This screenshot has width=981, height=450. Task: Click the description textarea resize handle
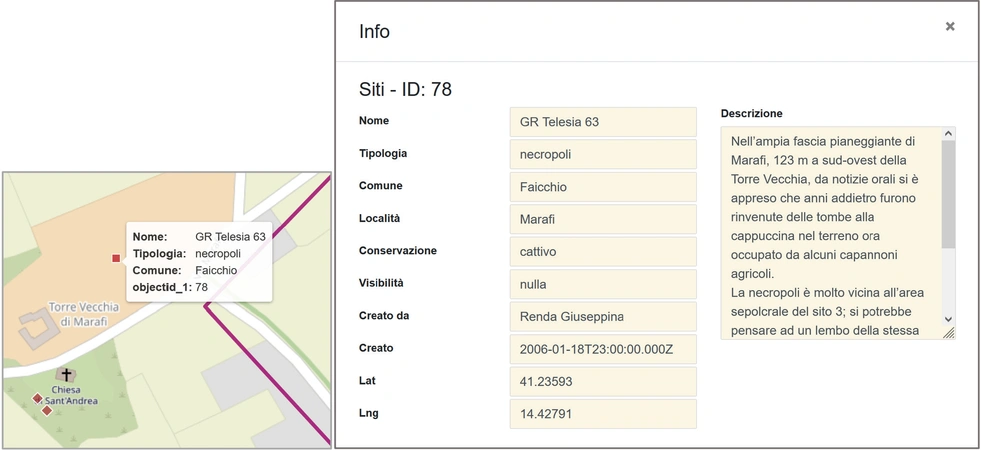[x=948, y=333]
